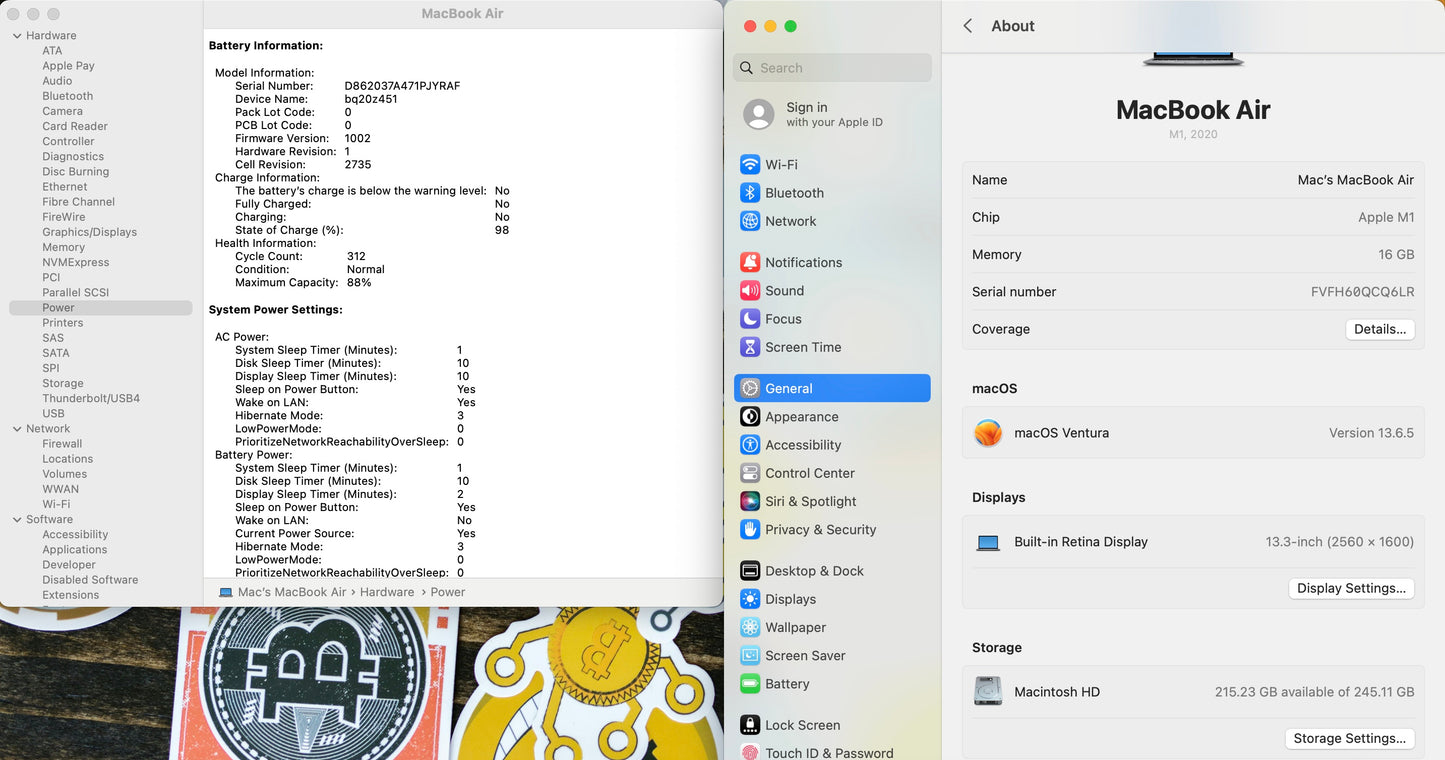
Task: Open Wi-Fi settings via its icon
Action: pos(750,164)
